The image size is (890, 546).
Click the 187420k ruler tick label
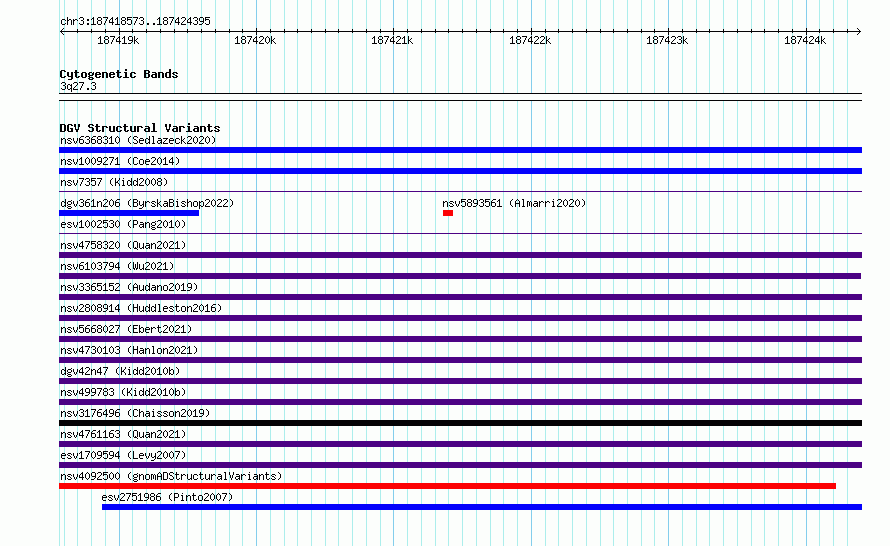point(255,40)
